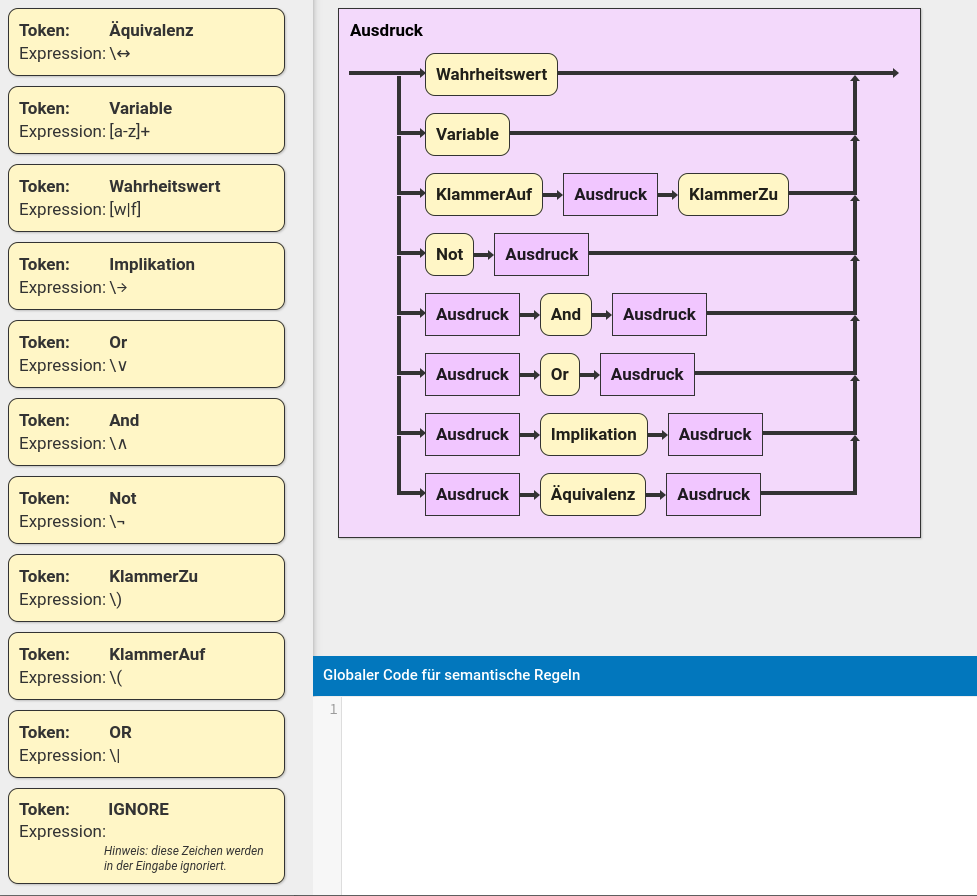Select the Not token card in the token list
The height and width of the screenshot is (896, 977).
pos(146,510)
